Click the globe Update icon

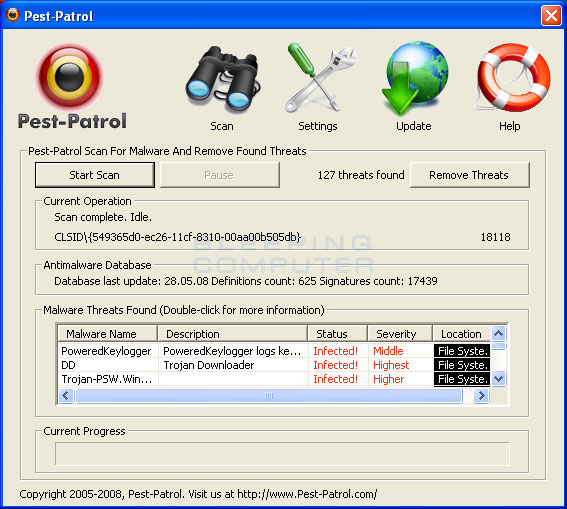[415, 78]
